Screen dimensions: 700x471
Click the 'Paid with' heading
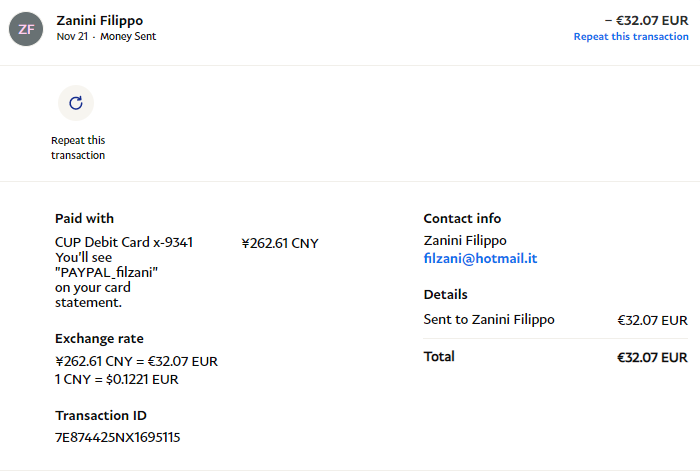pos(84,218)
